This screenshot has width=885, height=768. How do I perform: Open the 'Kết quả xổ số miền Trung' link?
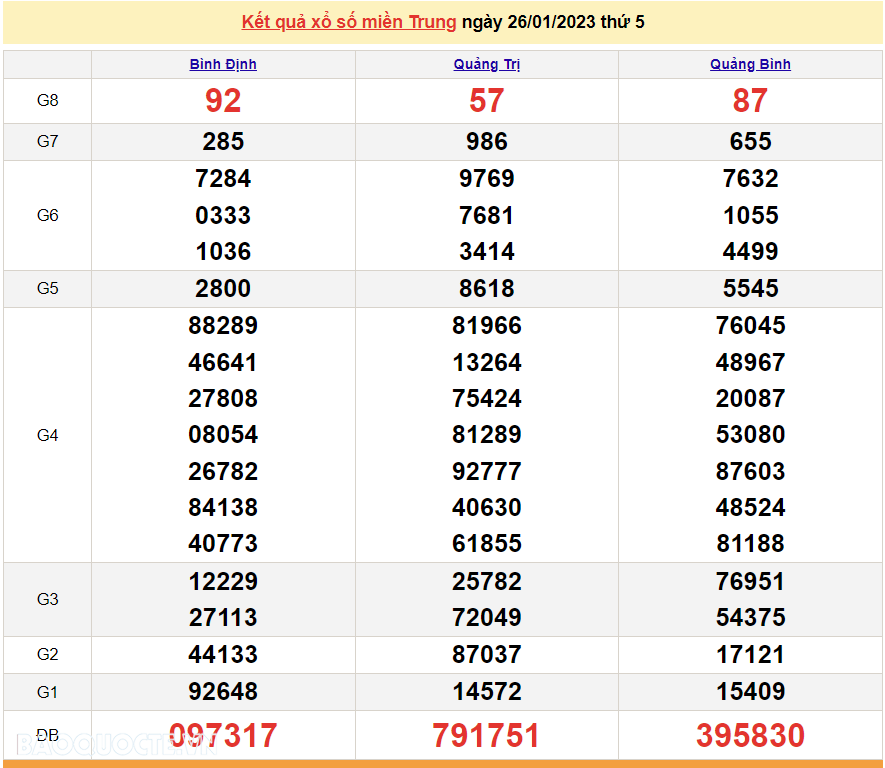pos(349,22)
